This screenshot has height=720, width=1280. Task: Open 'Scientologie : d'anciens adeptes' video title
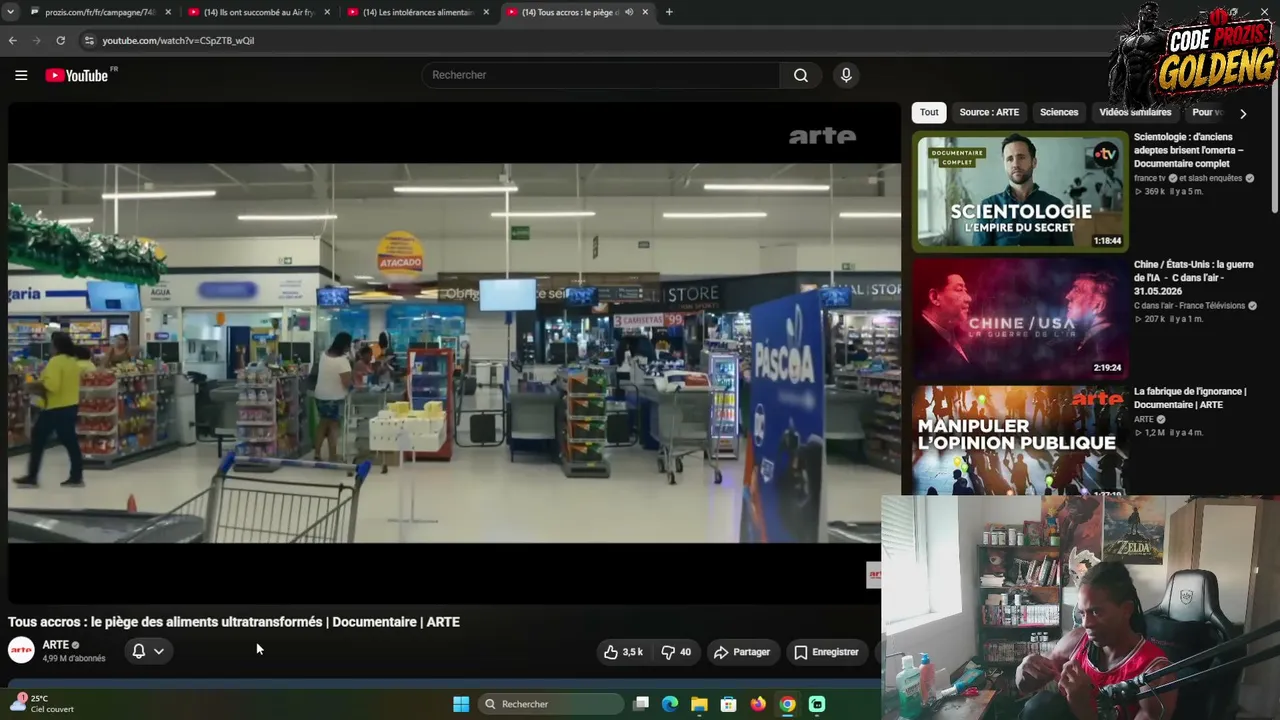1189,150
